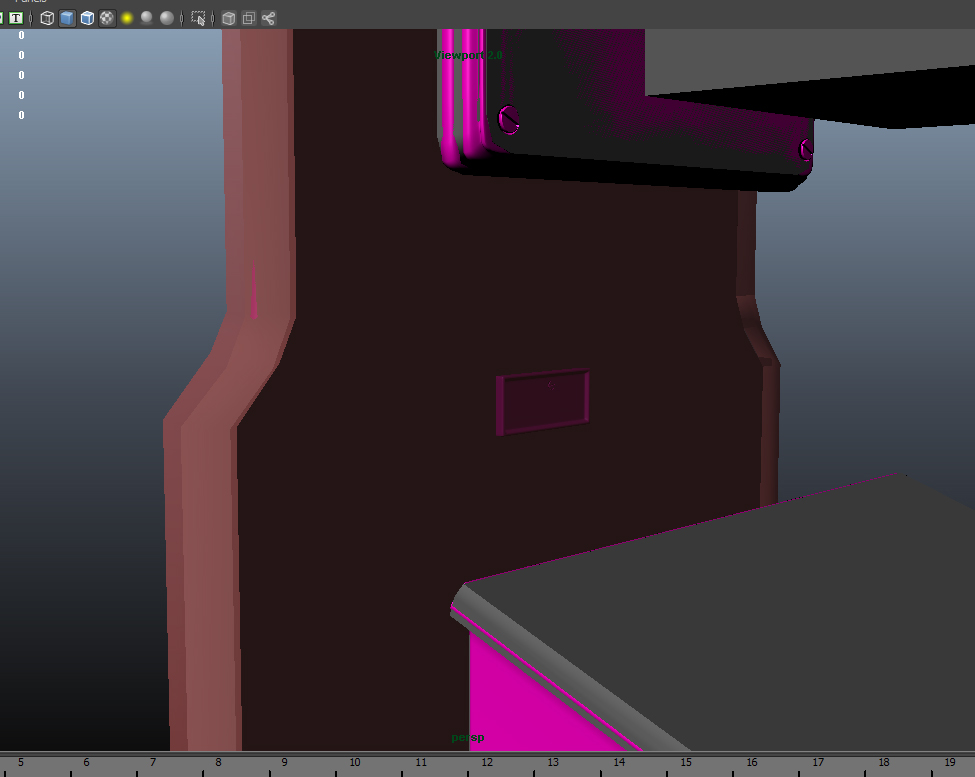
Task: Toggle X-Ray display cube icon
Action: point(229,18)
